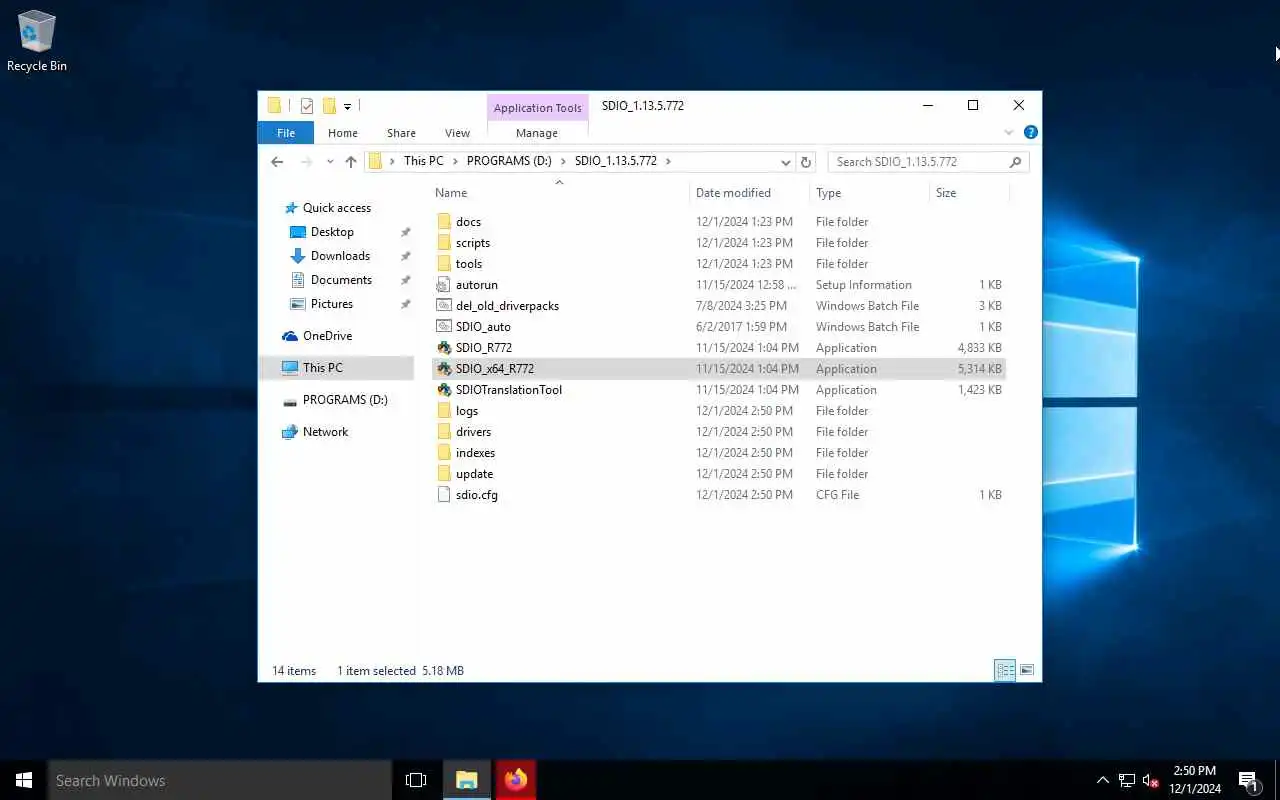Screen dimensions: 1280x800
Task: Select the del_old_driverpacks batch file icon
Action: 444,306
